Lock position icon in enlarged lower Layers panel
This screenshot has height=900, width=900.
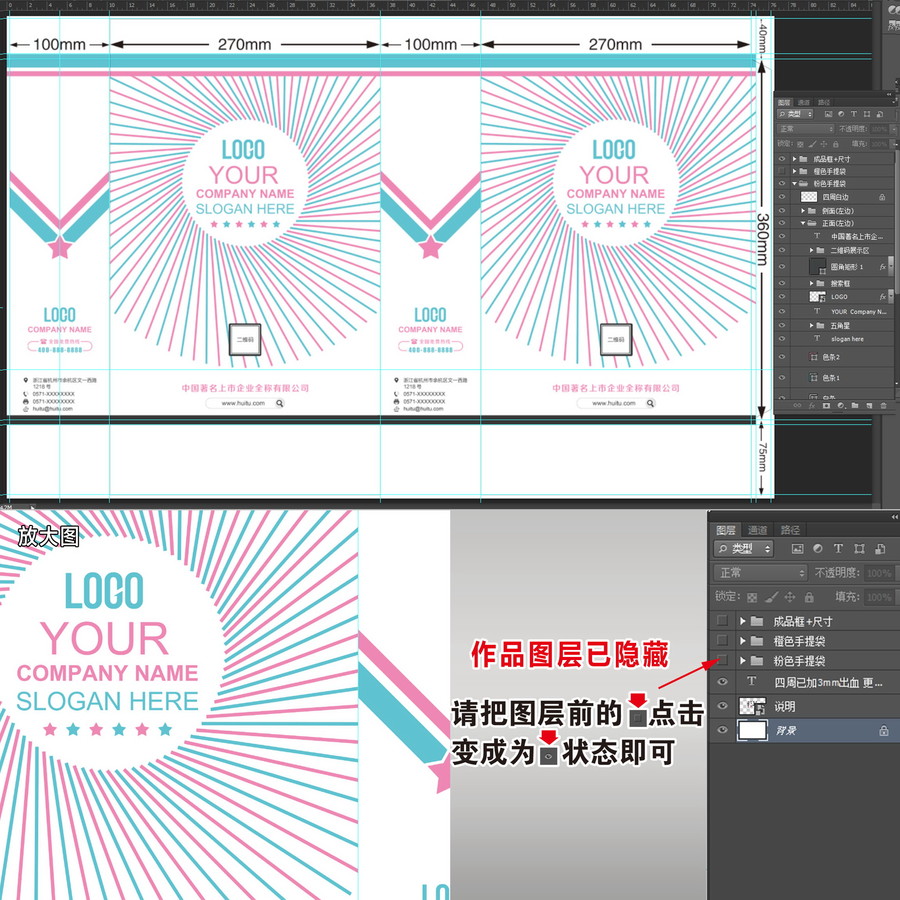790,598
